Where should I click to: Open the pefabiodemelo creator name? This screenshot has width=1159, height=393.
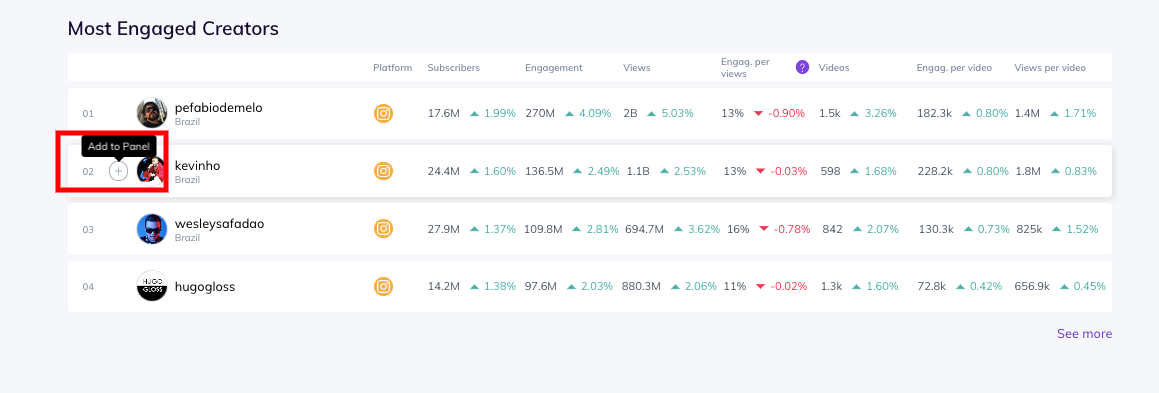click(219, 108)
